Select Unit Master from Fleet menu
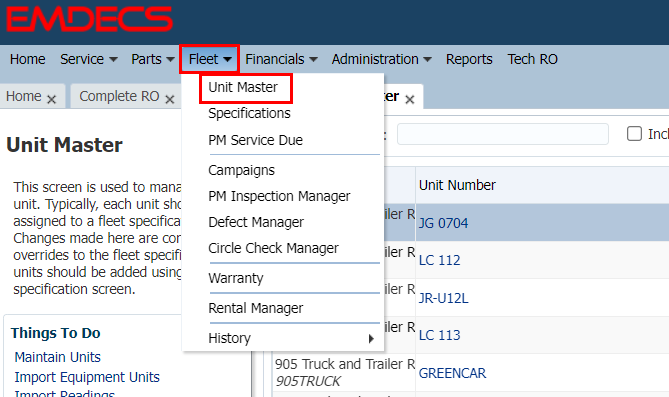The width and height of the screenshot is (669, 397). pos(243,87)
